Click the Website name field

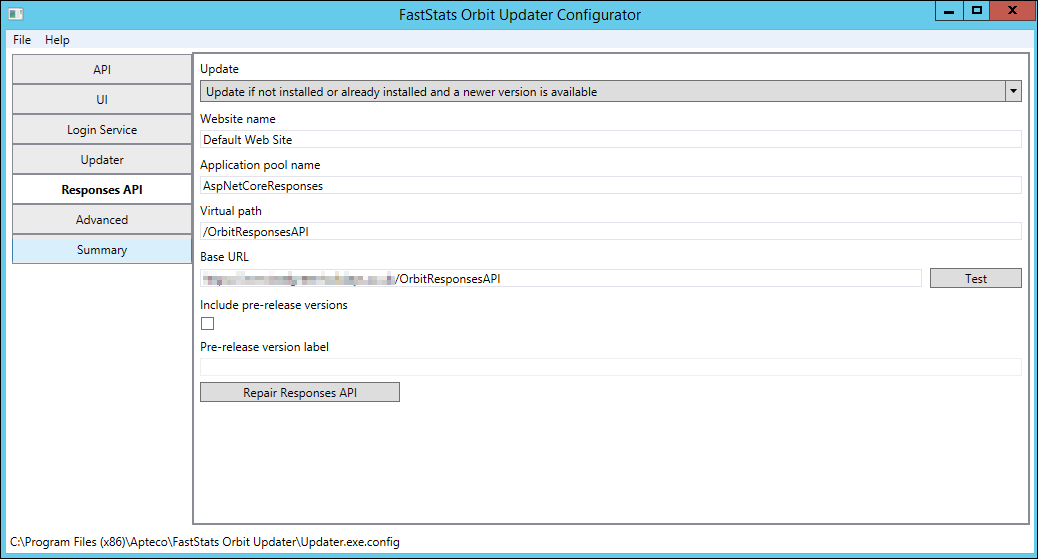tap(610, 139)
